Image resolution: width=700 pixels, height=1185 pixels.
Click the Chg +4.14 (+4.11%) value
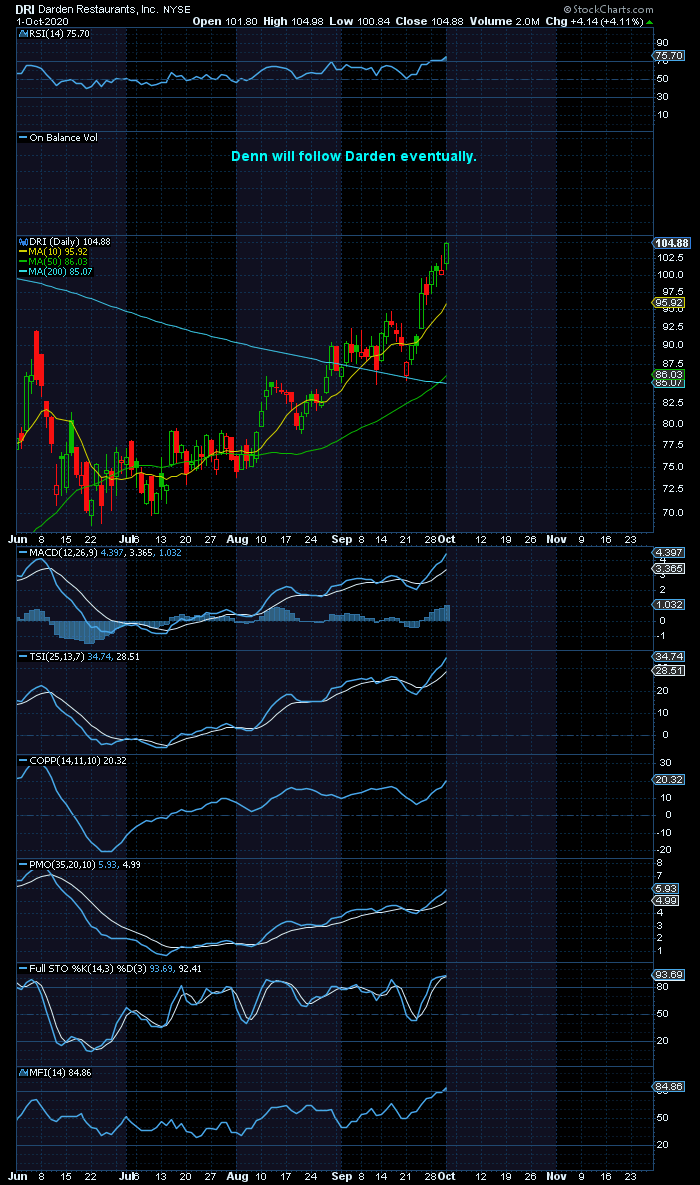pyautogui.click(x=593, y=21)
